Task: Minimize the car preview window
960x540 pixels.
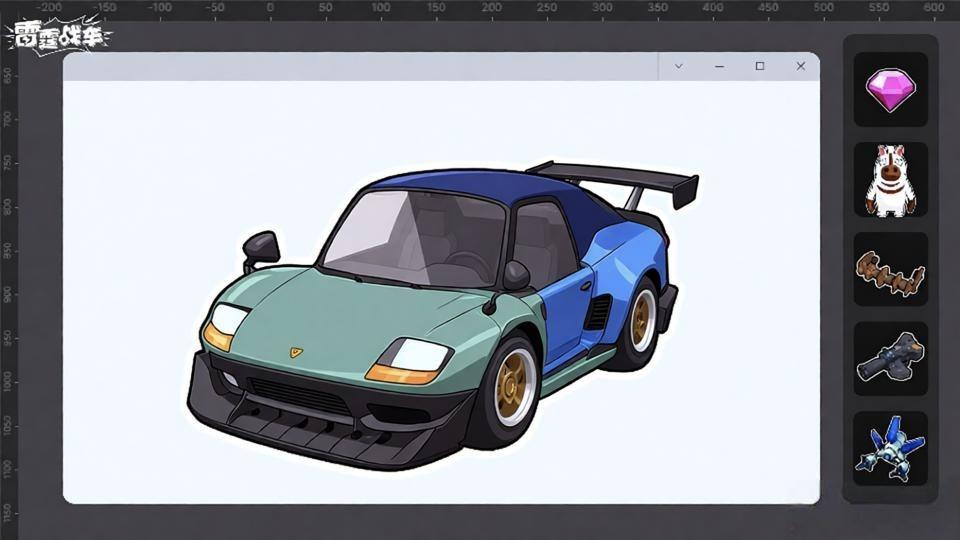Action: coord(719,66)
